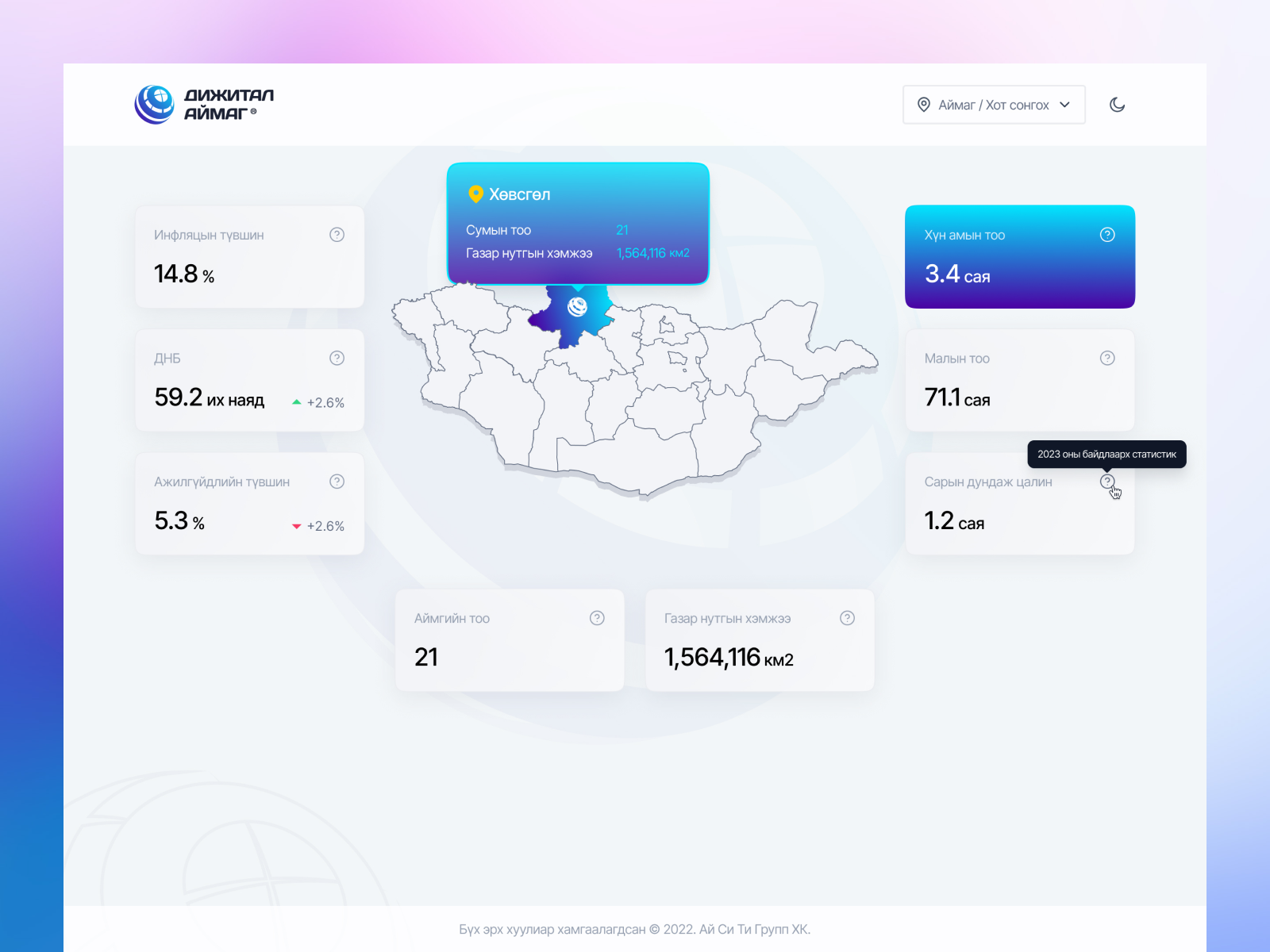Screen dimensions: 1270x952
Task: Expand the chevron in the region selector
Action: [x=1064, y=104]
